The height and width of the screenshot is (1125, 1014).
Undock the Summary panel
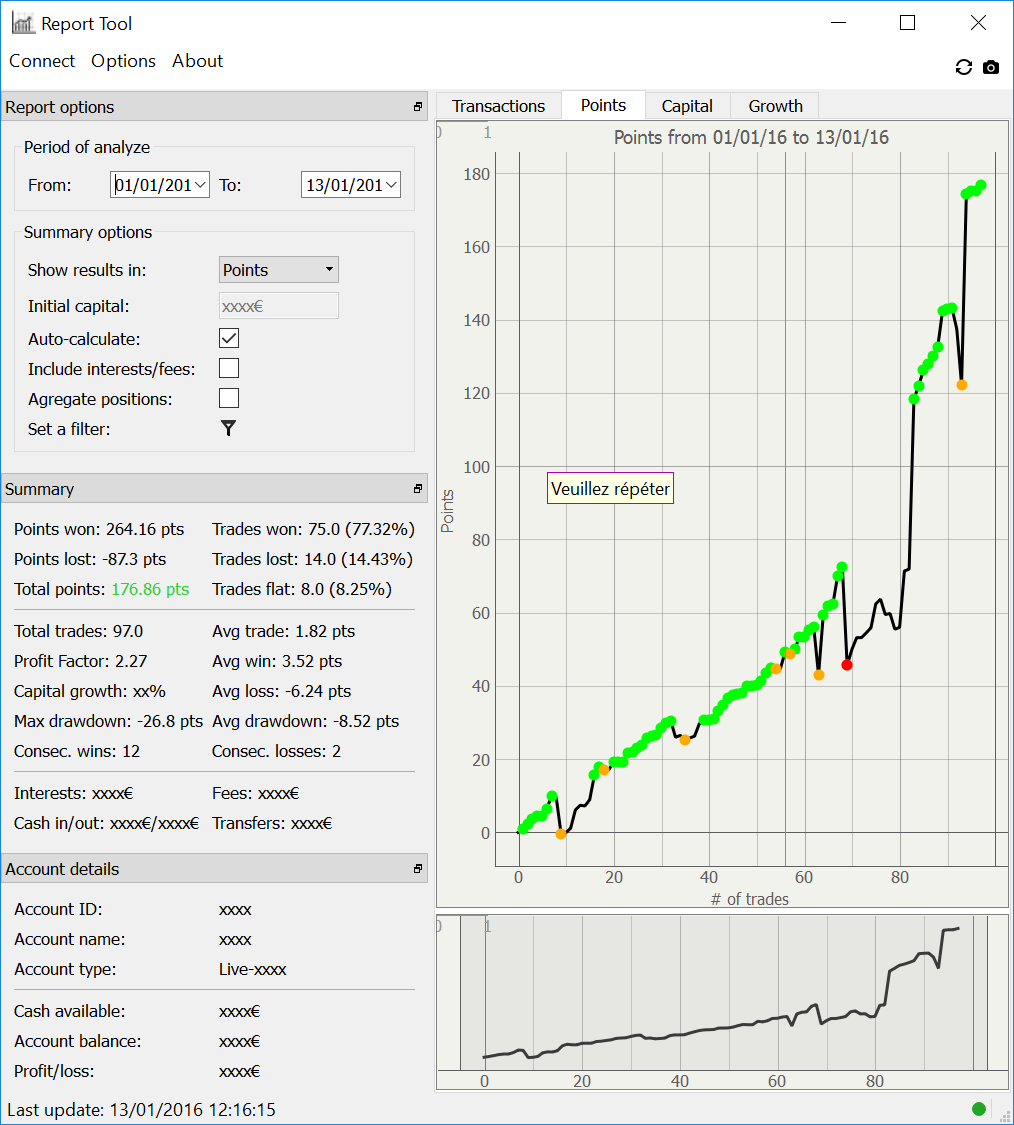pos(418,489)
